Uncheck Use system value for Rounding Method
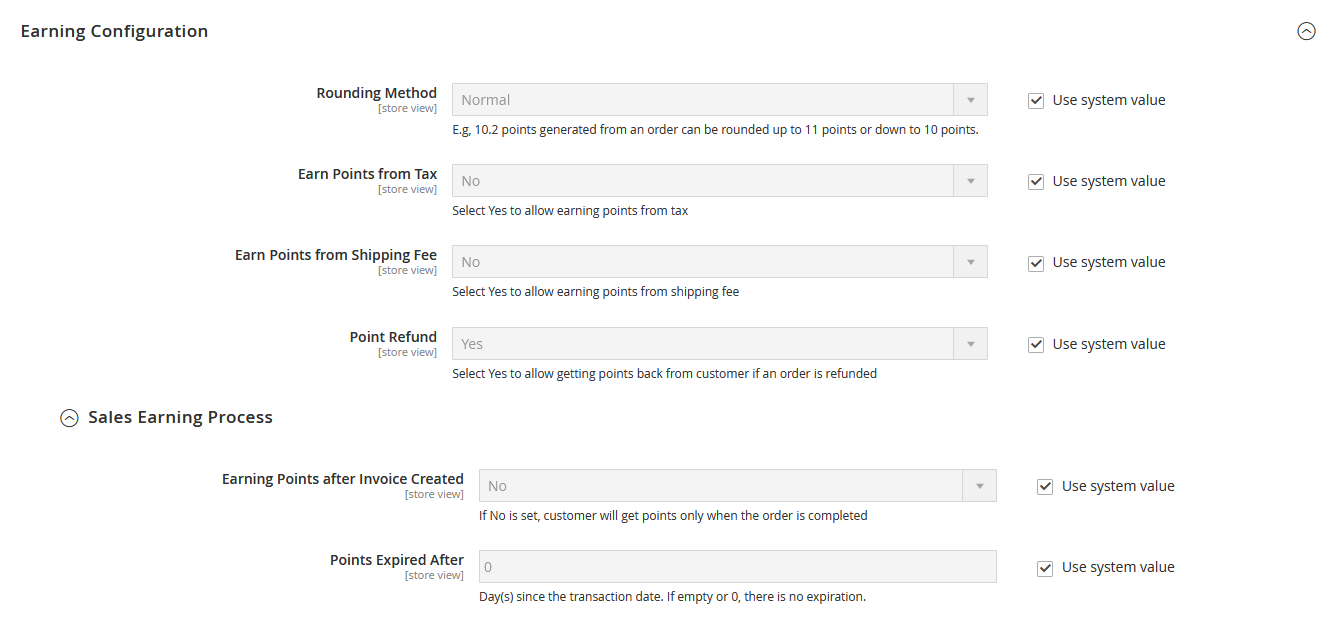The width and height of the screenshot is (1340, 630). (x=1036, y=100)
